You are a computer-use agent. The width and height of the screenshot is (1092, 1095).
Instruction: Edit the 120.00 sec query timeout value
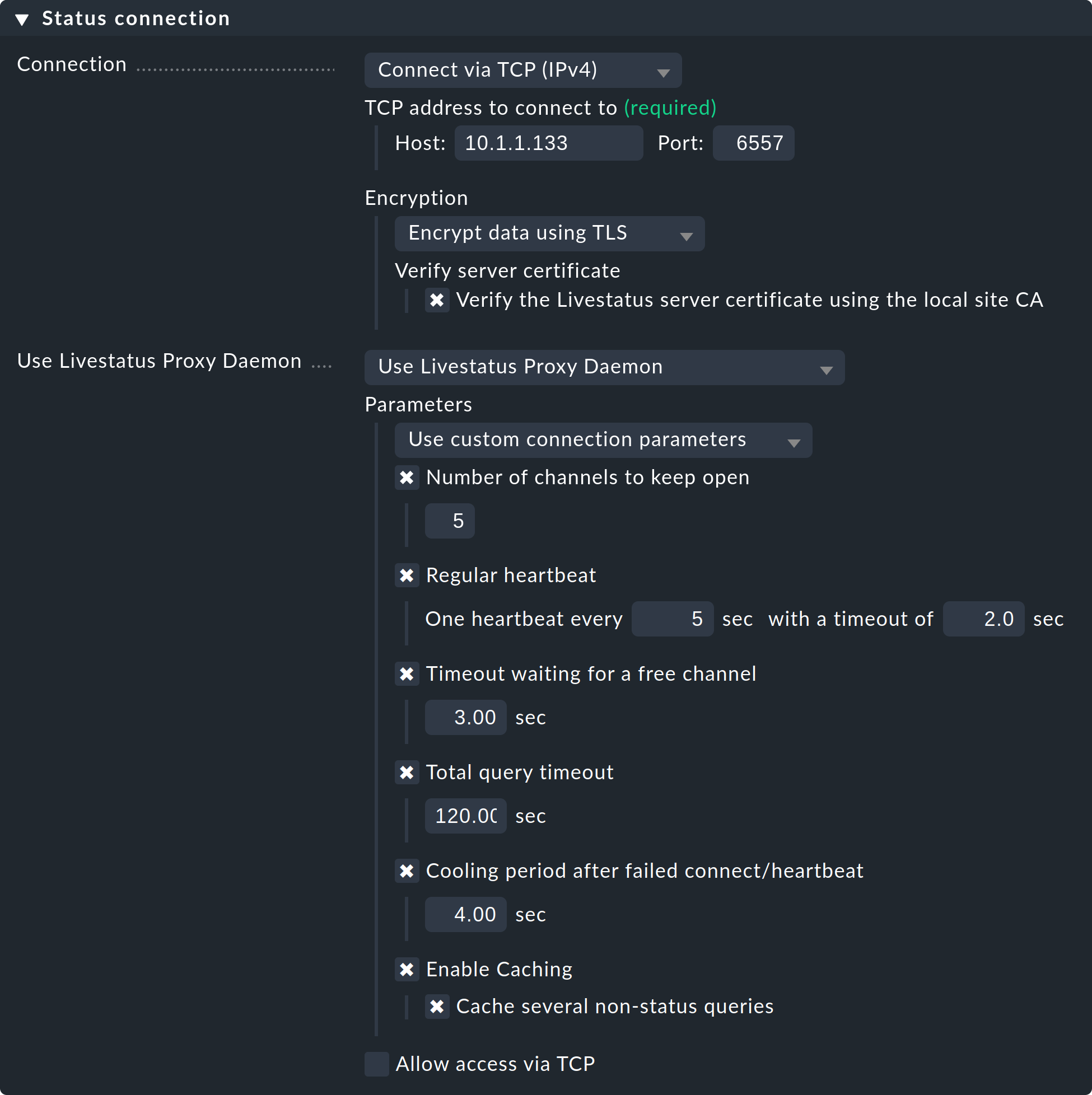[465, 816]
